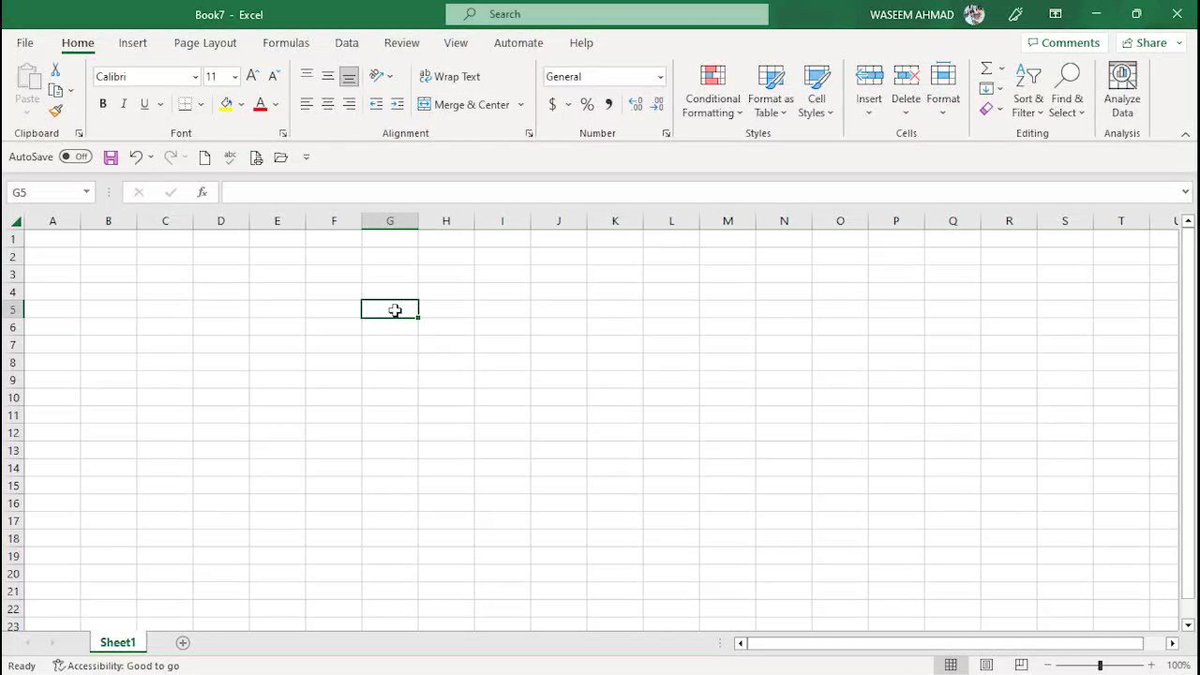Image resolution: width=1200 pixels, height=675 pixels.
Task: Toggle Wrap Text
Action: tap(449, 76)
